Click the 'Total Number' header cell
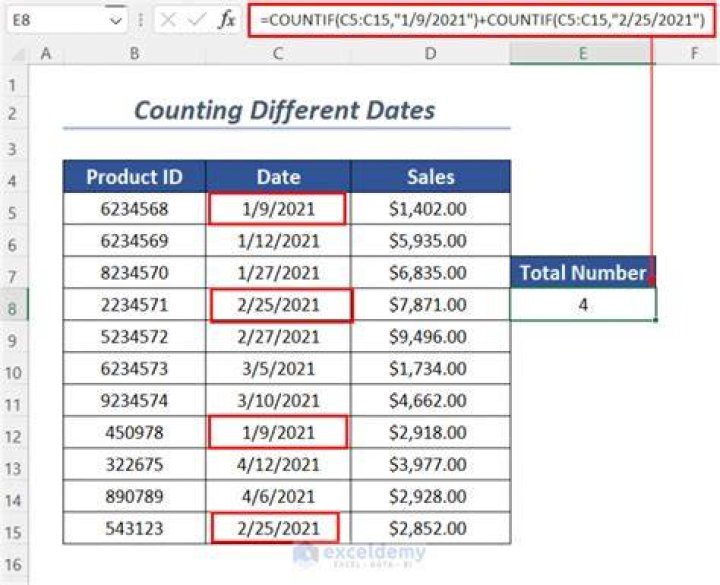 583,273
